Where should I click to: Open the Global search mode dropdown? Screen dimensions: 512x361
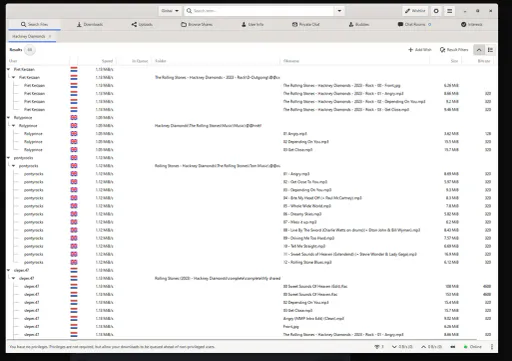(x=170, y=11)
